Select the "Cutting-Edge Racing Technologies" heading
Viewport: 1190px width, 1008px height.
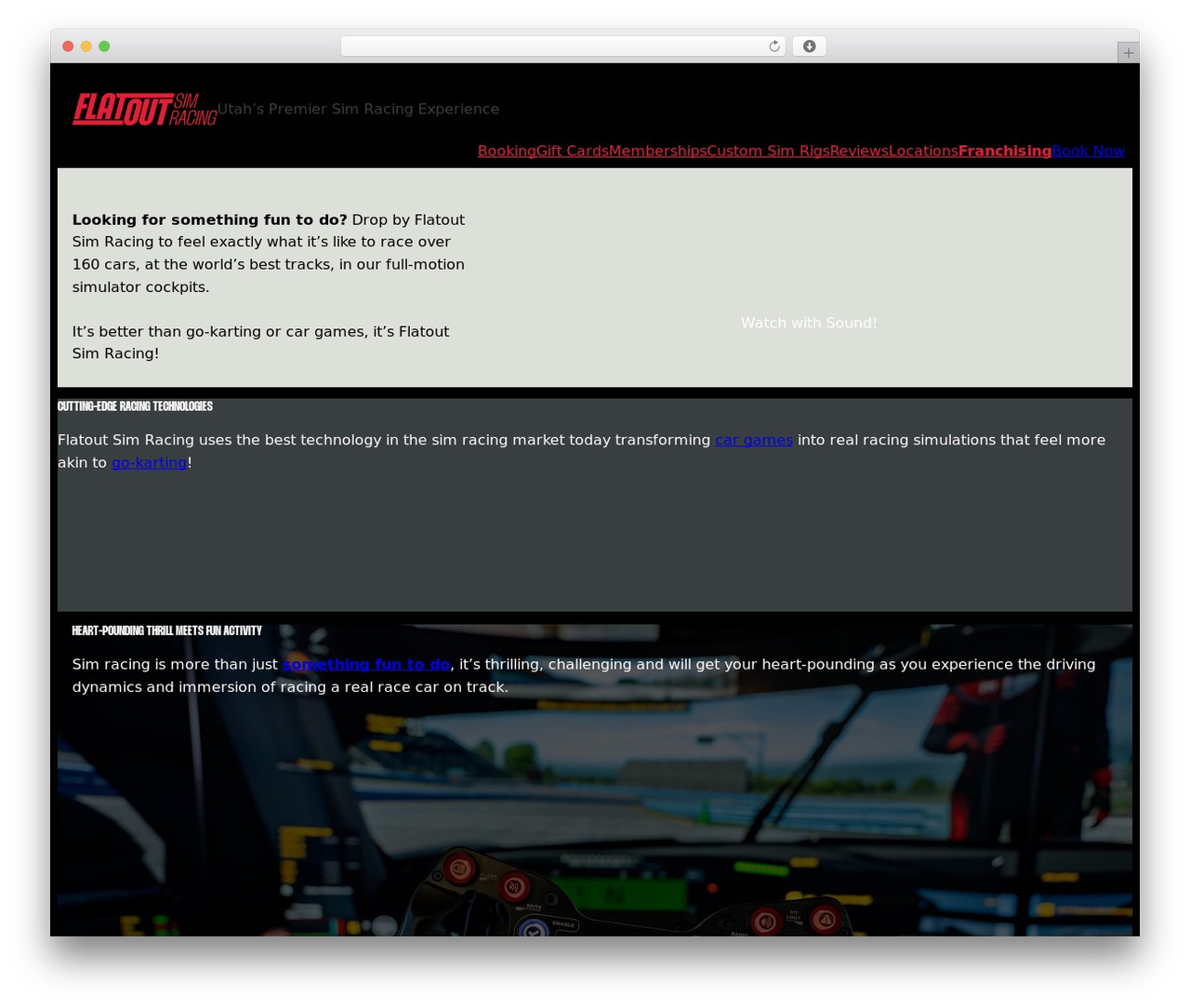pos(135,406)
